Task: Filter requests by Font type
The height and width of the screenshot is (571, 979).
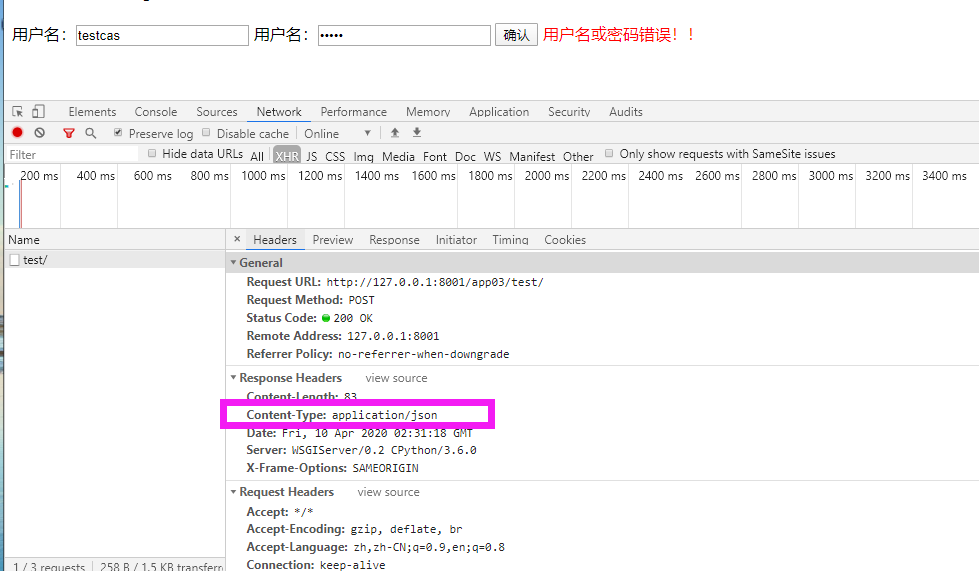Action: click(435, 156)
